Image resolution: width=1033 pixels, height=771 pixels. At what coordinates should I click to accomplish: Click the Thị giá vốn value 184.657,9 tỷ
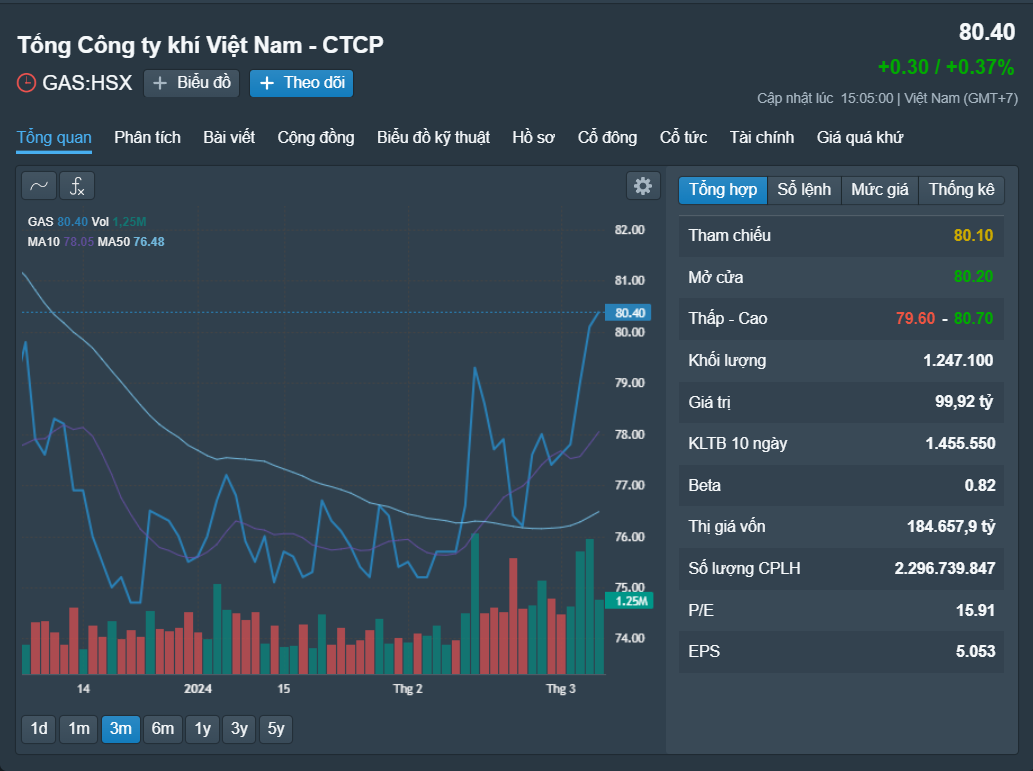point(951,527)
